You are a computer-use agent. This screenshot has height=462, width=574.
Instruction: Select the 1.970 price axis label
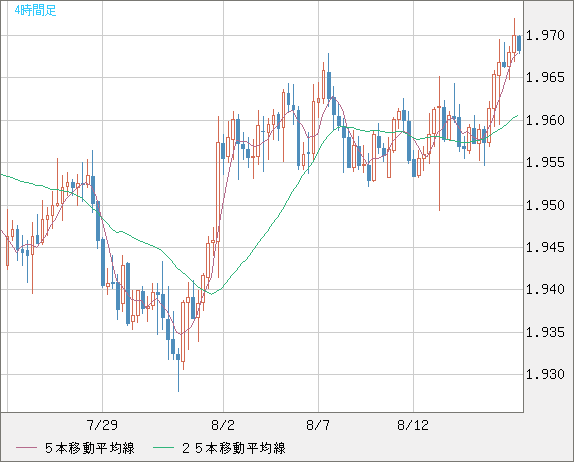pos(545,36)
